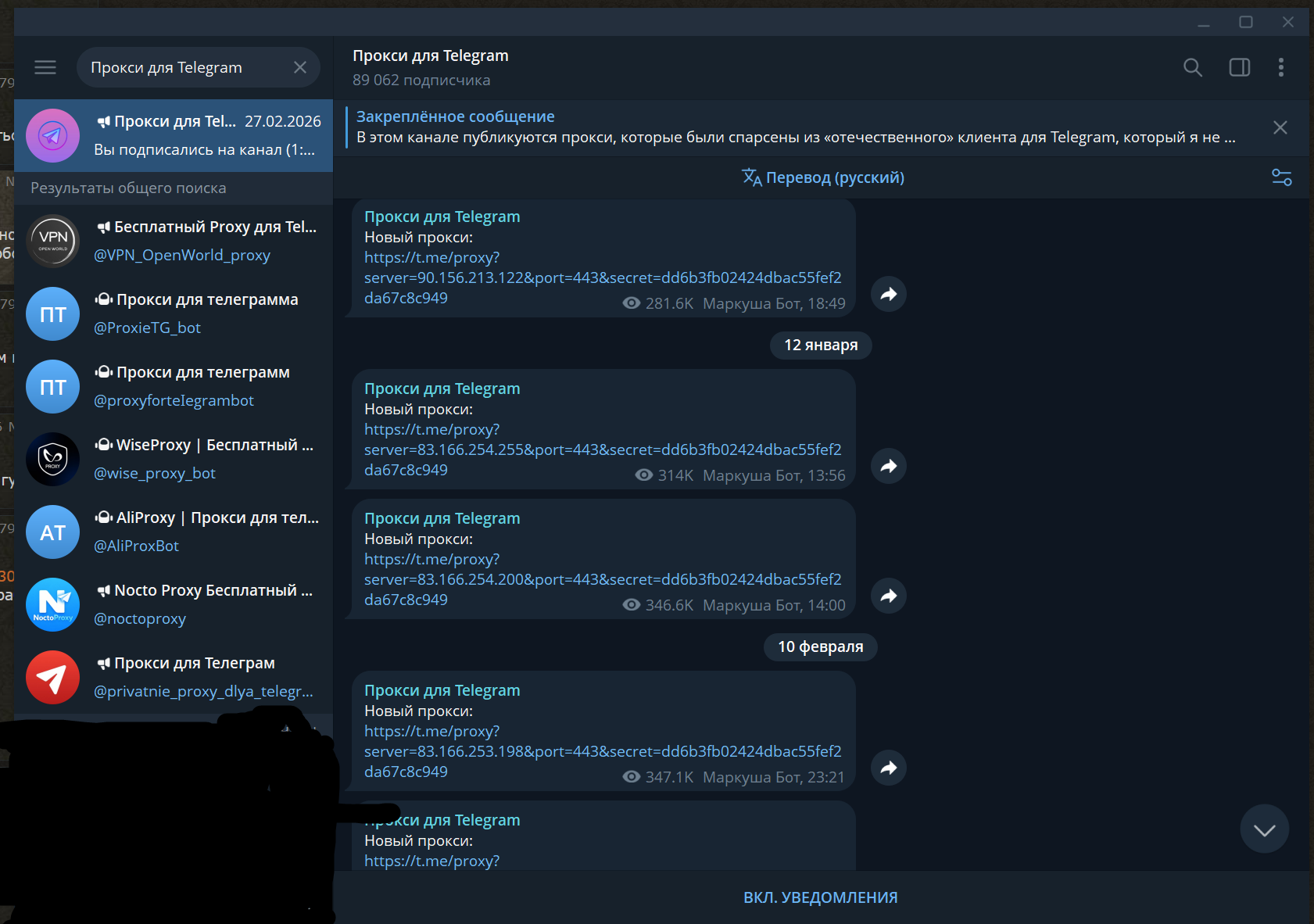Open the @ProxieTG_bot search result
This screenshot has width=1314, height=924.
[174, 313]
